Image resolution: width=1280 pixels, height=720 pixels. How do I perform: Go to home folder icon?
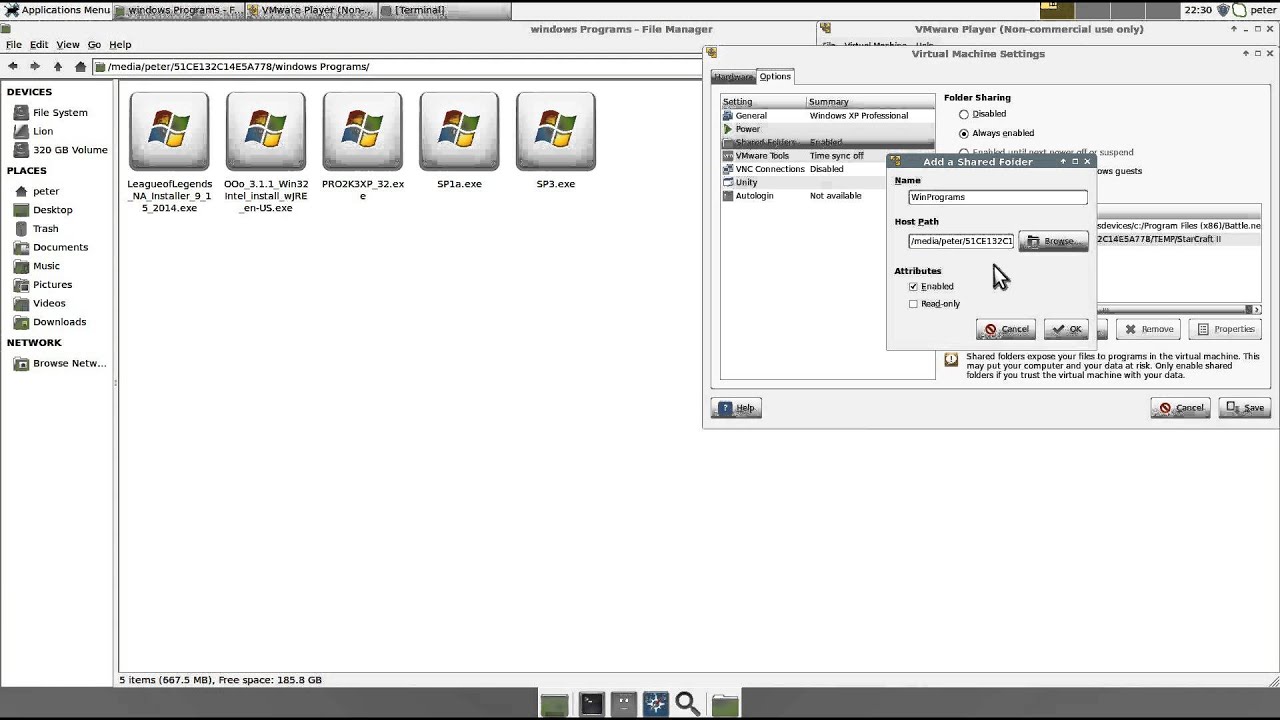(80, 66)
